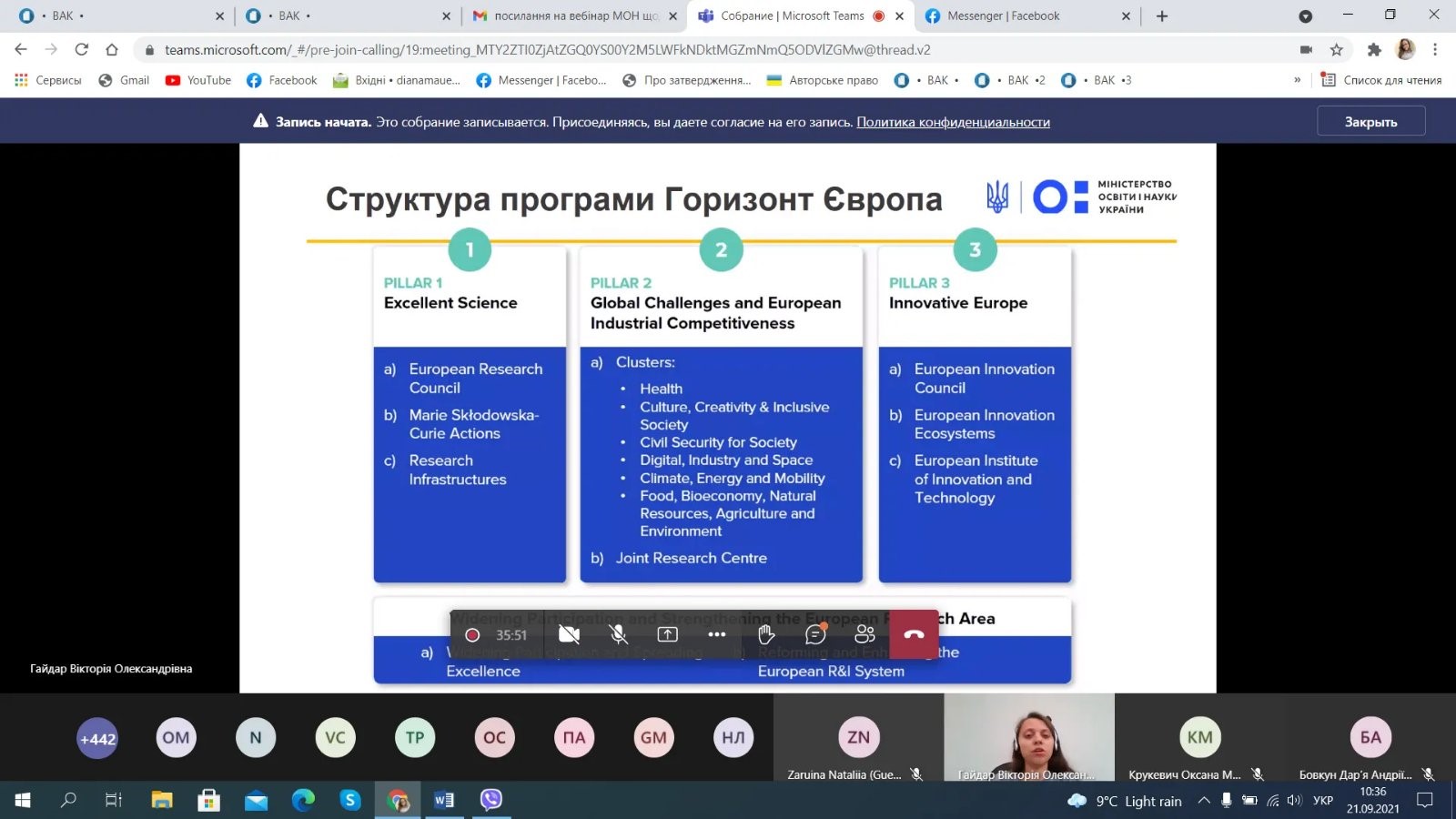Open Word from taskbar
The width and height of the screenshot is (1456, 819).
444,800
